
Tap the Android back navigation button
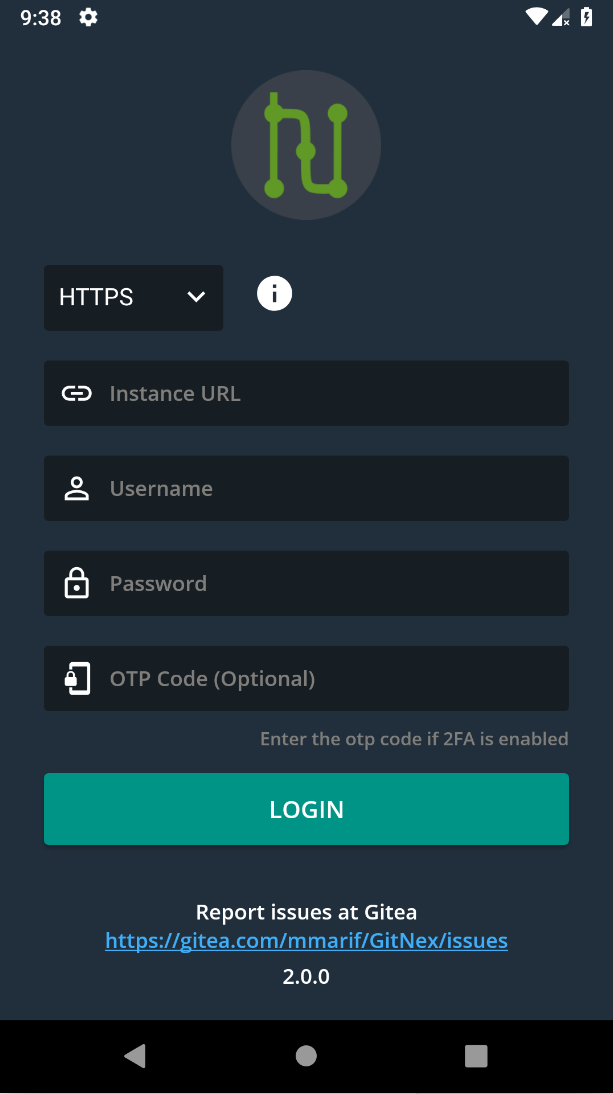click(x=135, y=1056)
